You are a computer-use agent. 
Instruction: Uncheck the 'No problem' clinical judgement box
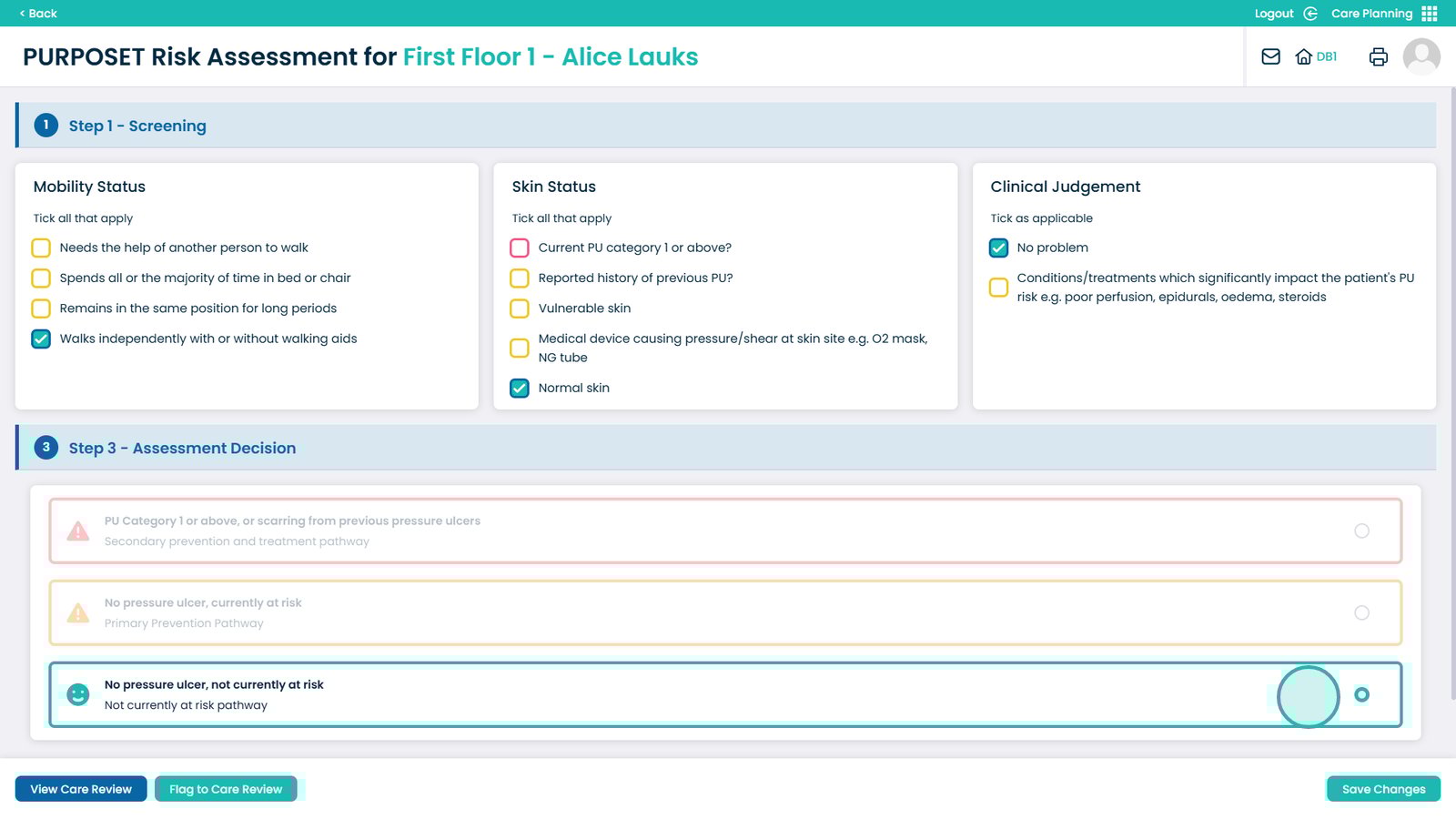pos(998,248)
